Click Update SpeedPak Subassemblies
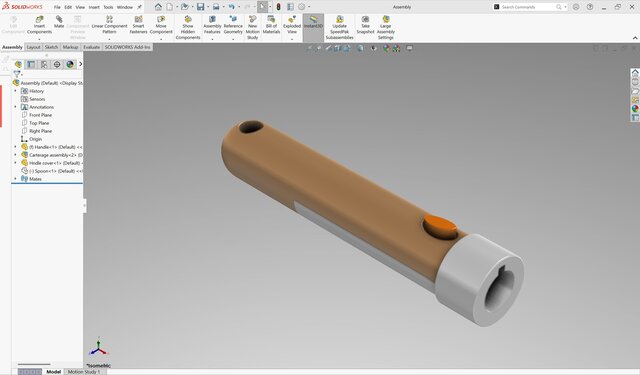 click(x=339, y=27)
